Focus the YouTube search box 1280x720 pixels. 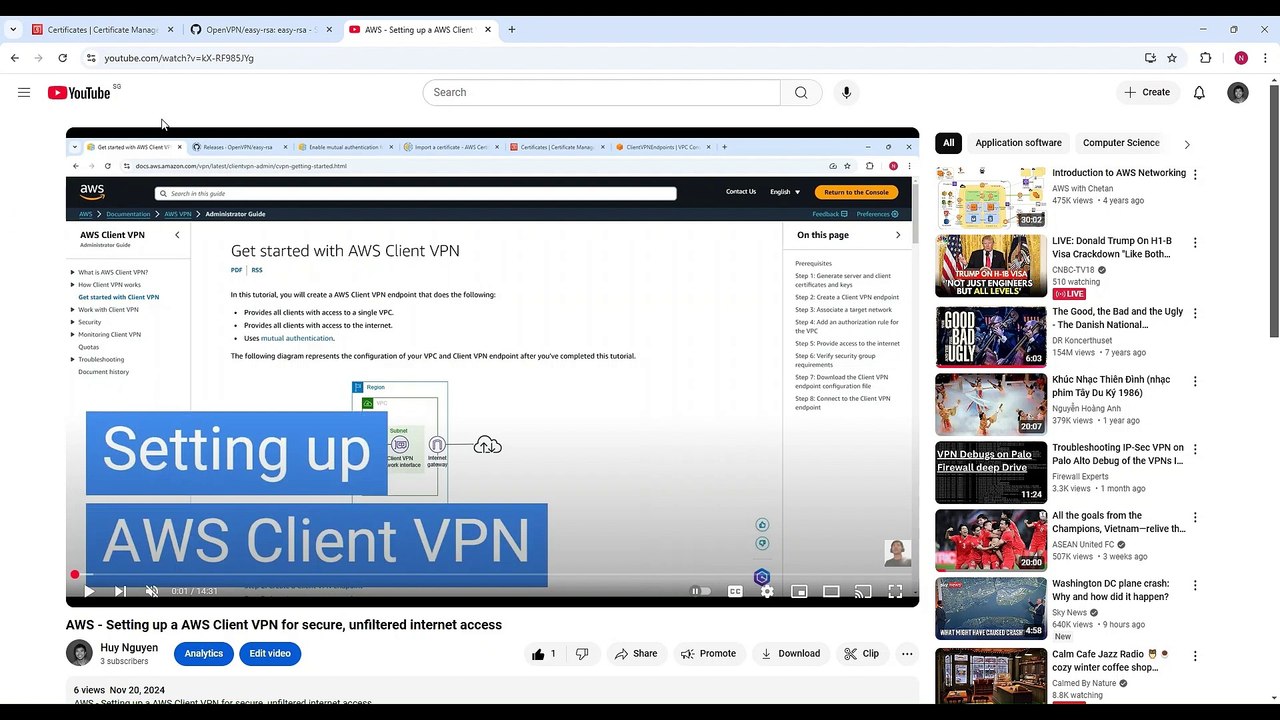tap(601, 92)
